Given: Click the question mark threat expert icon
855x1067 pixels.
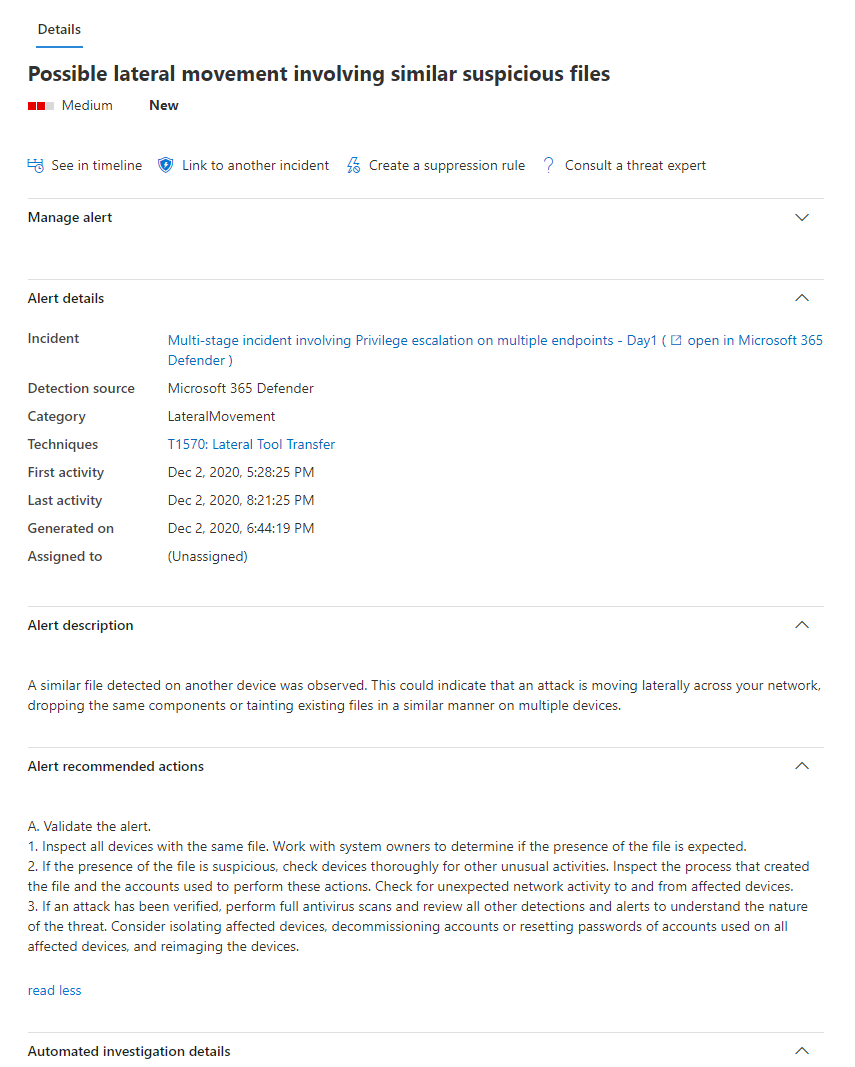Looking at the screenshot, I should [548, 166].
